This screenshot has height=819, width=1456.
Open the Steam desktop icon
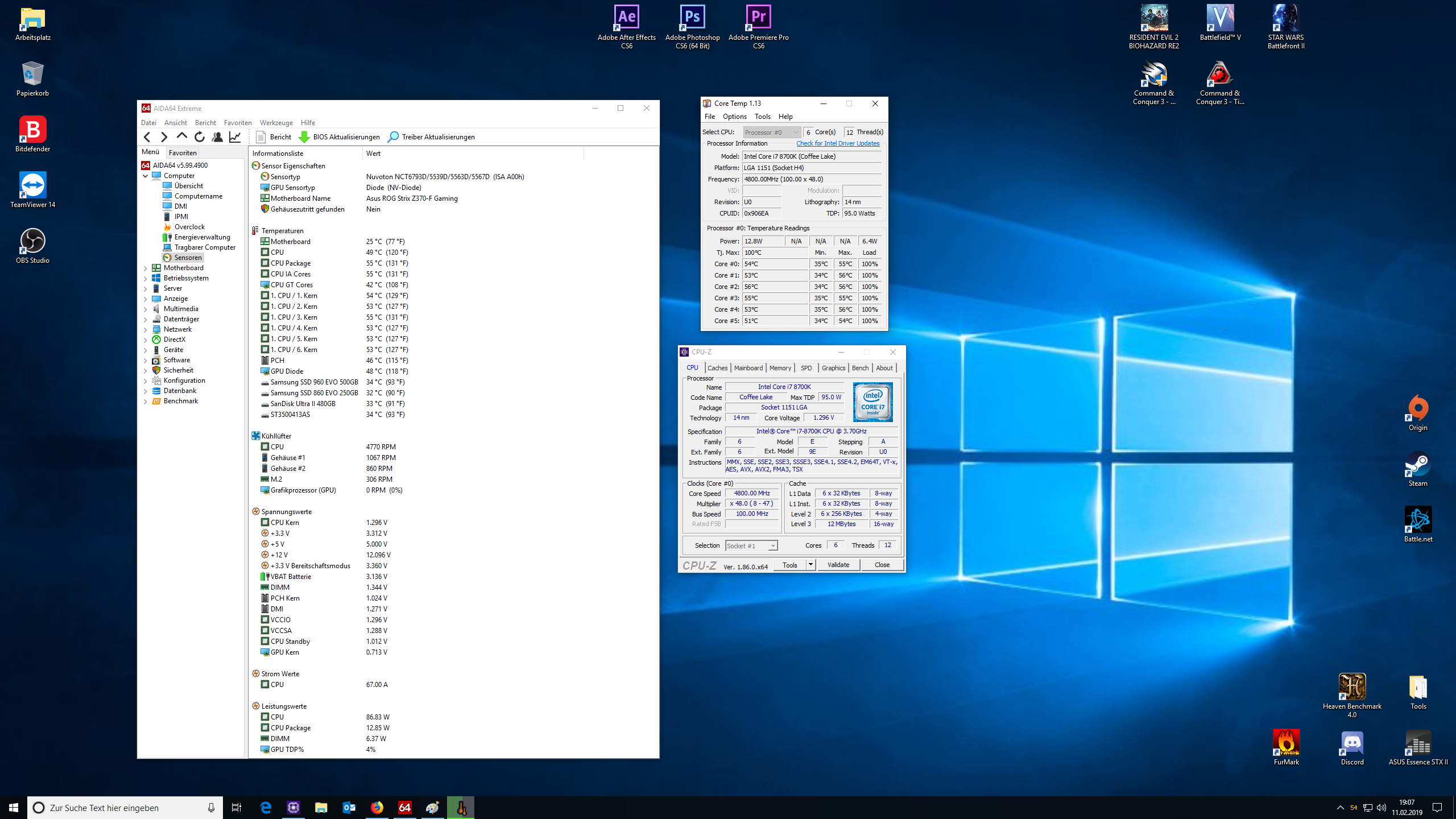tap(1417, 469)
